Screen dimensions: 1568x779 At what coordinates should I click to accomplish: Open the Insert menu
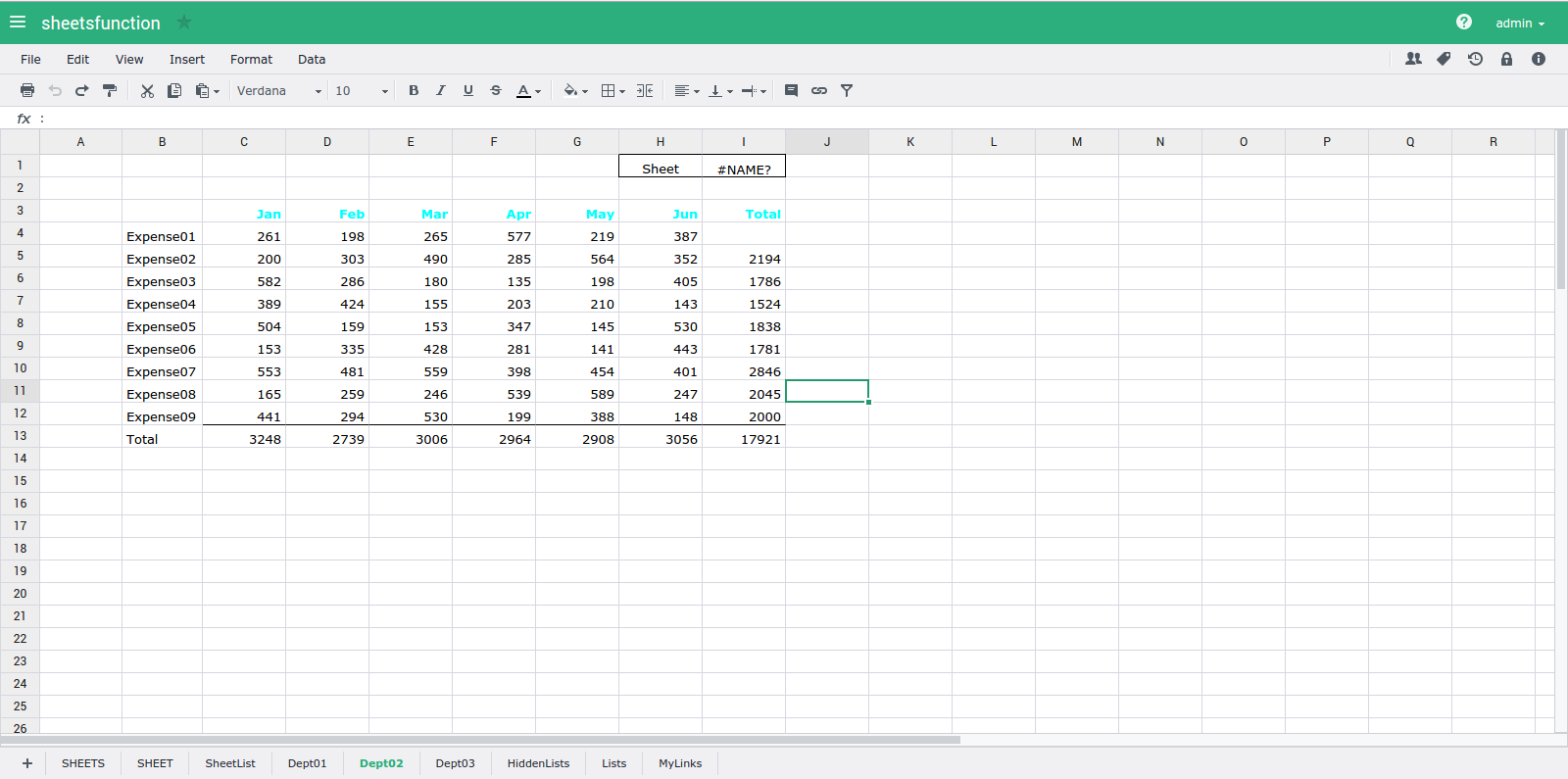(x=187, y=59)
